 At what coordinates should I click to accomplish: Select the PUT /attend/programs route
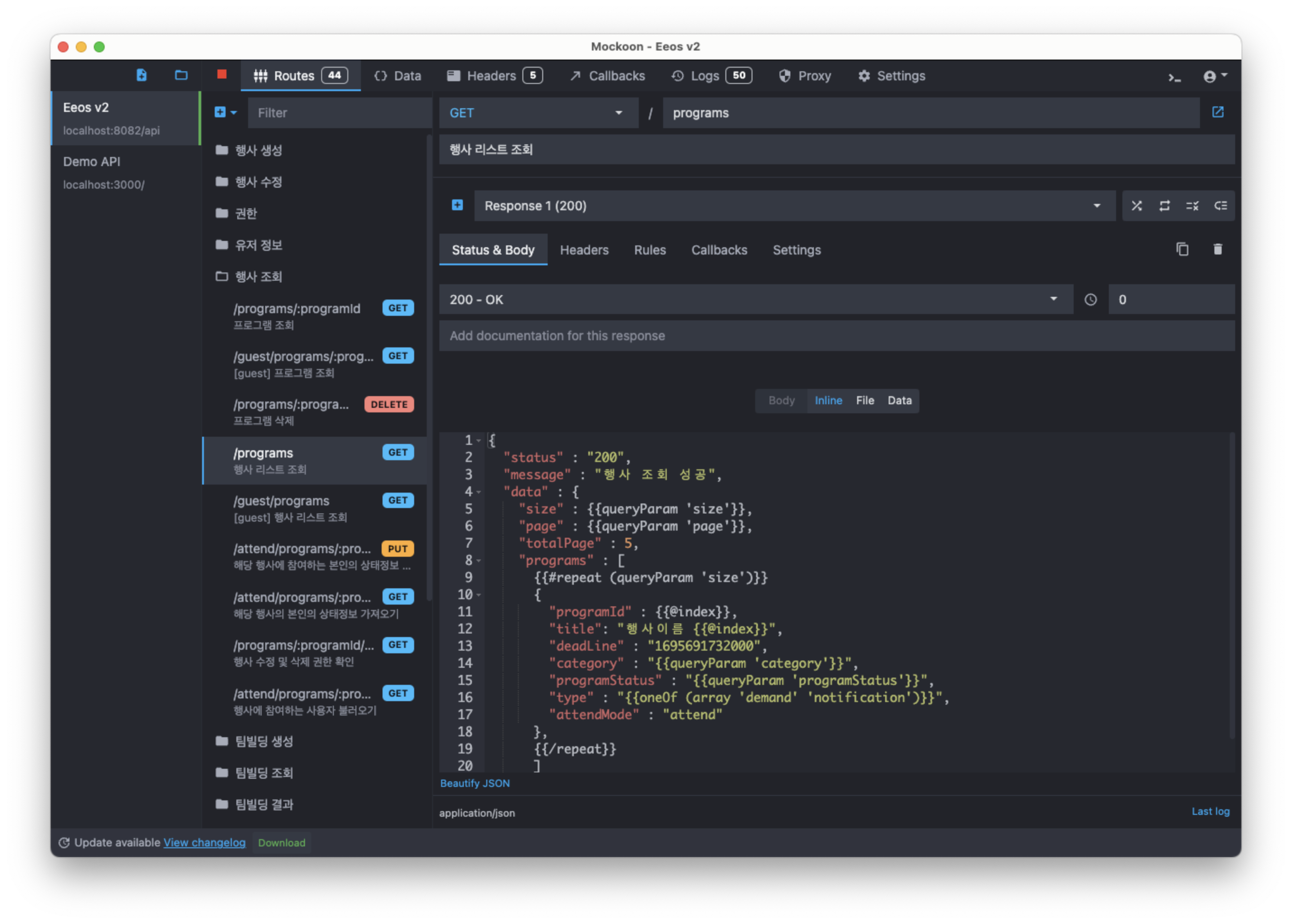point(314,557)
